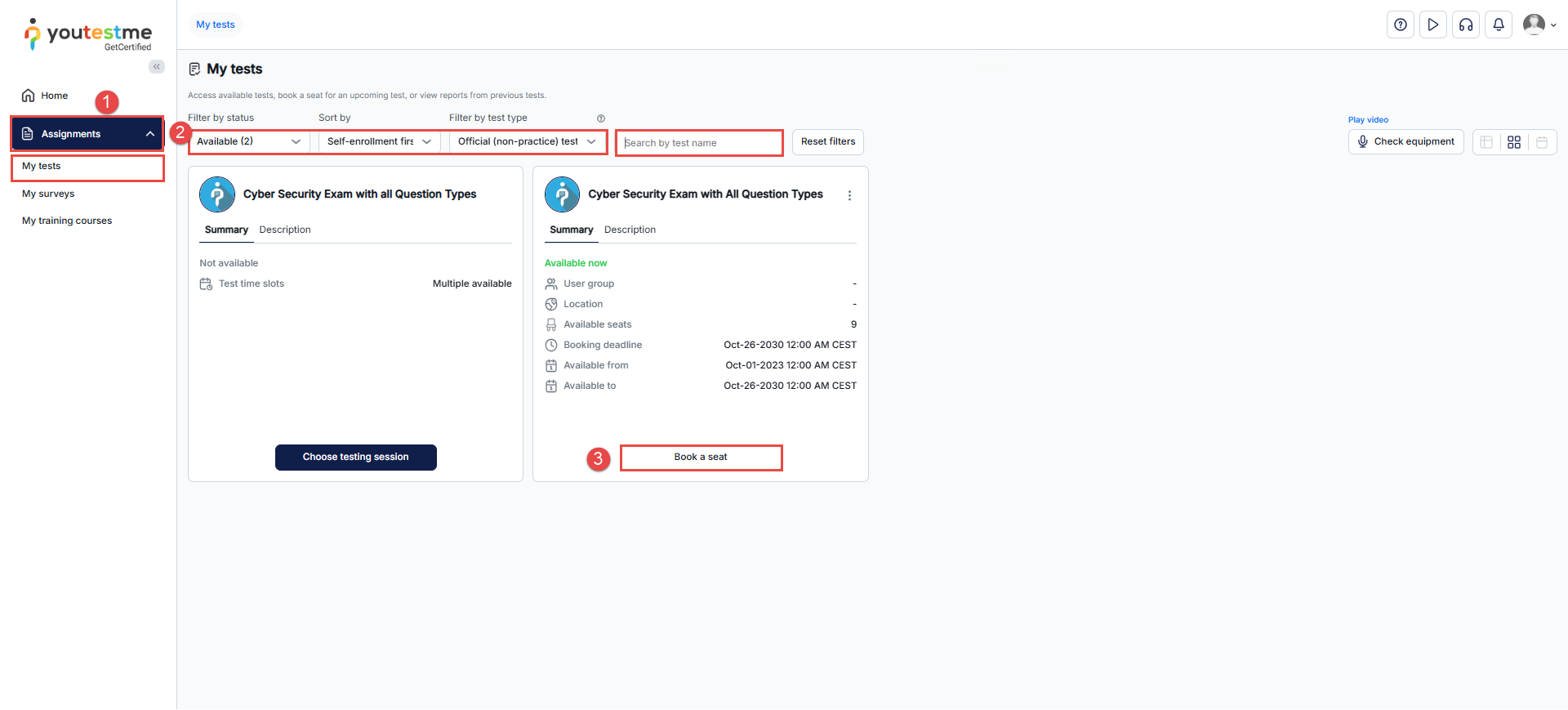
Task: Click the three-dot menu on second exam card
Action: click(x=849, y=196)
